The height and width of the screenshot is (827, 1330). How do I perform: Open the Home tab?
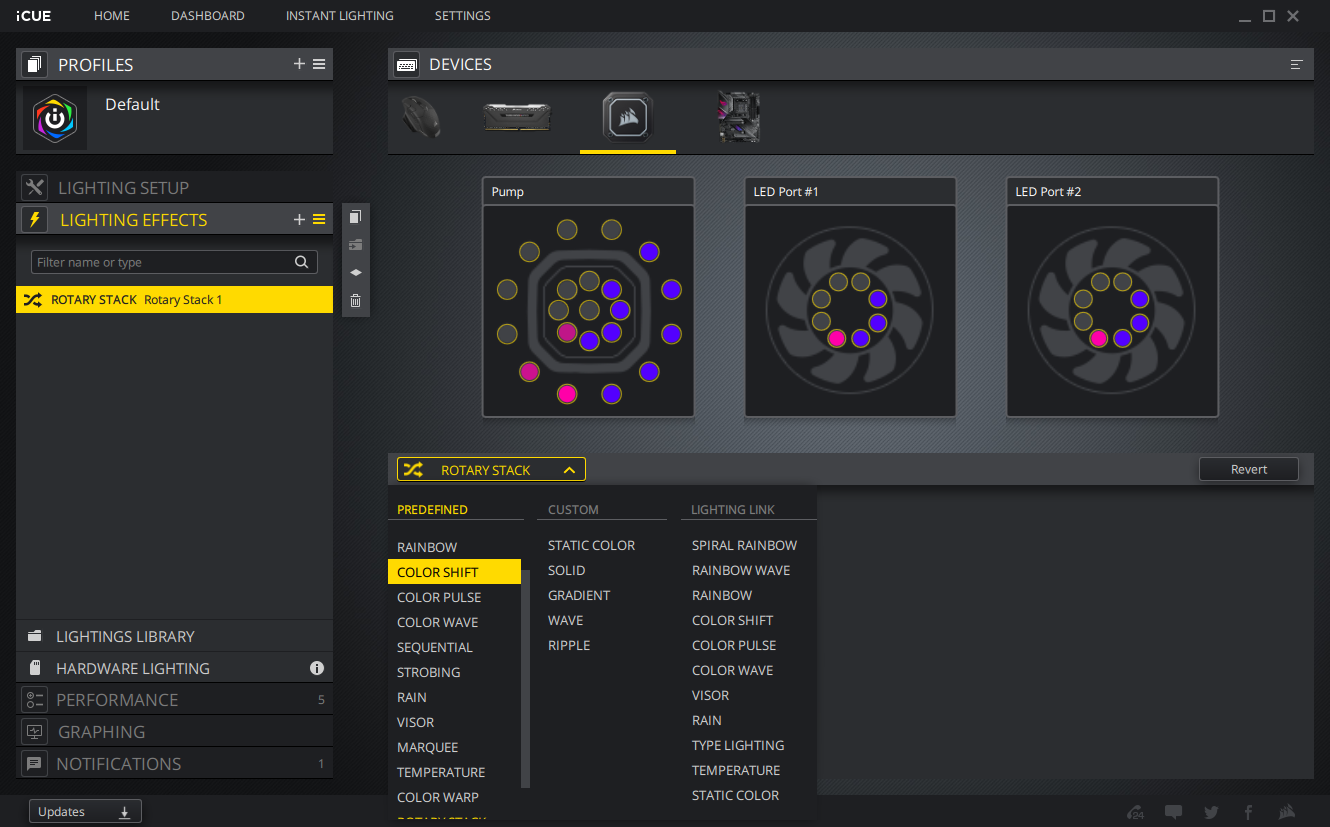[112, 16]
